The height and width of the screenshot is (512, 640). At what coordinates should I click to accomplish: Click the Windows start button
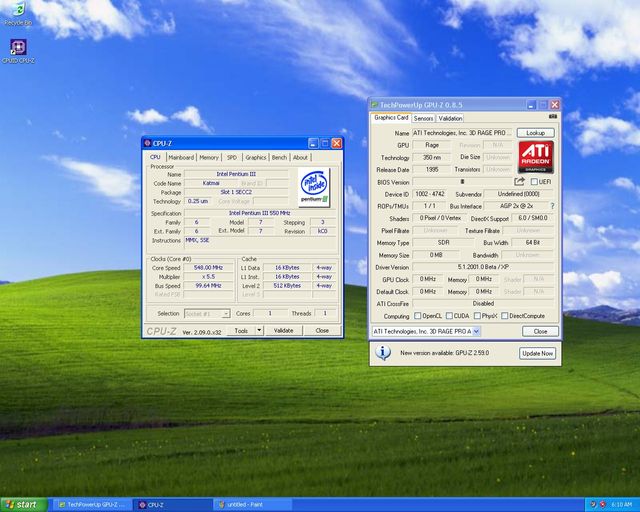coord(24,505)
